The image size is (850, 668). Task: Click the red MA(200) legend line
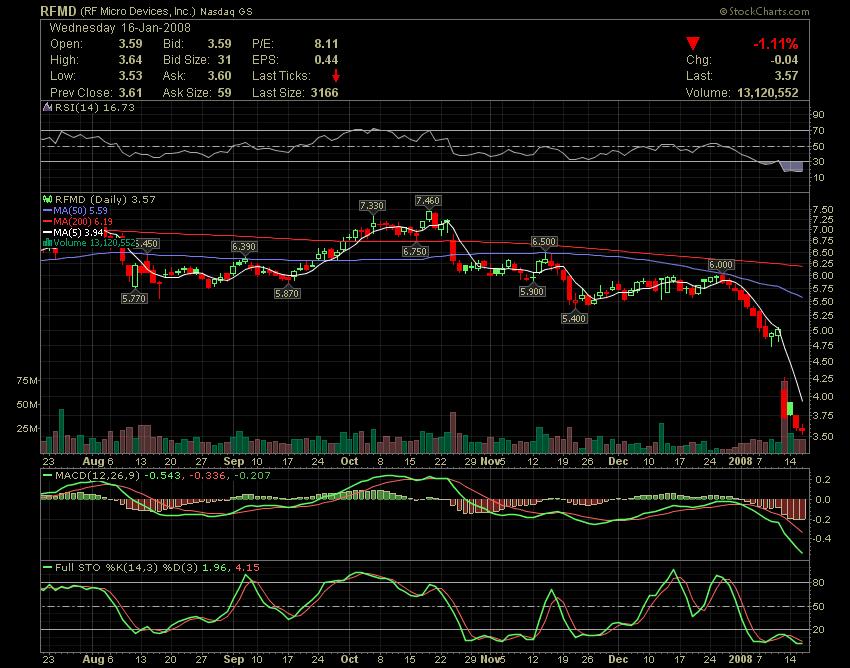coord(48,221)
